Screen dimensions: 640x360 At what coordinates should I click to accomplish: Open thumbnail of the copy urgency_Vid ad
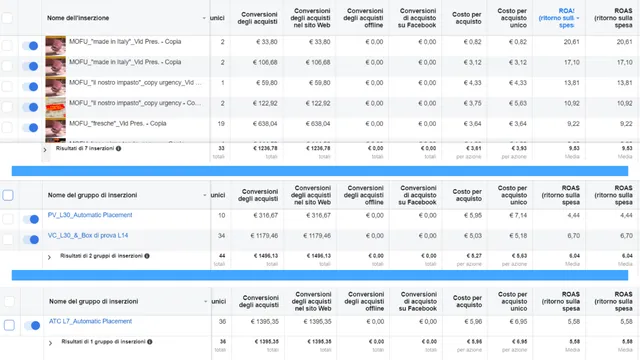click(56, 87)
